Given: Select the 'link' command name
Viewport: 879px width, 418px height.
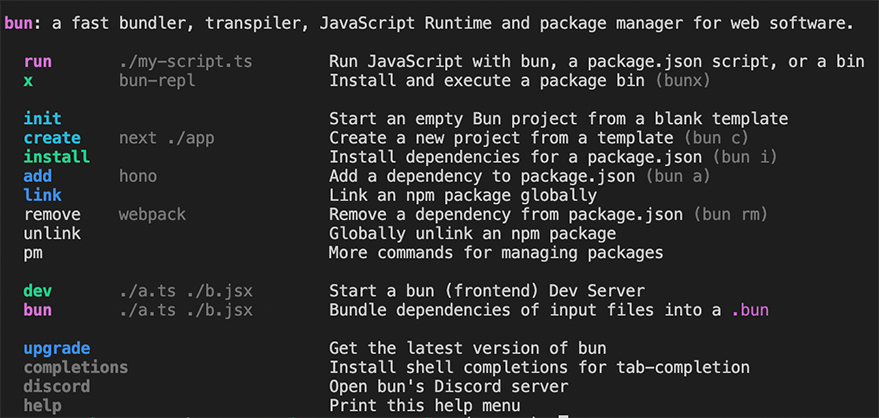Looking at the screenshot, I should tap(43, 196).
